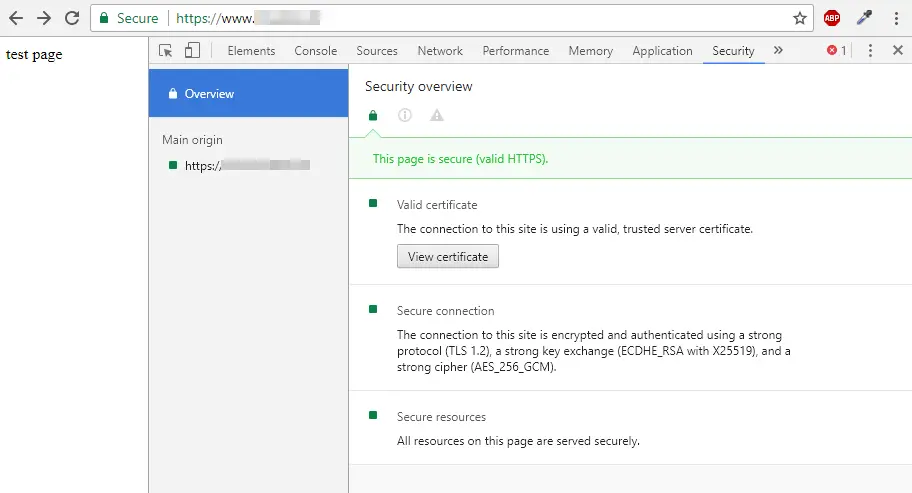Click the eyedropper extension icon
Viewport: 912px width, 493px height.
click(864, 18)
